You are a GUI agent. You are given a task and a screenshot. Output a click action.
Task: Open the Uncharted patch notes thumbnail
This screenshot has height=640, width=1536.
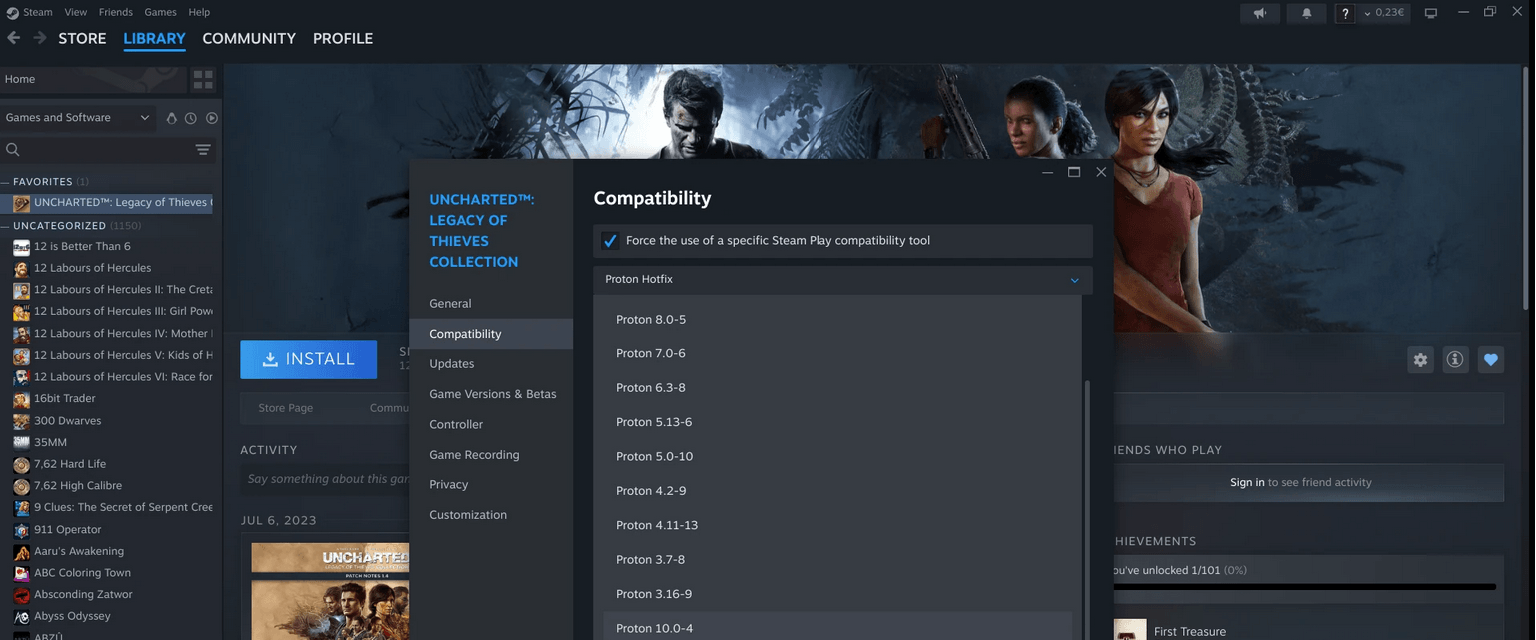click(330, 592)
